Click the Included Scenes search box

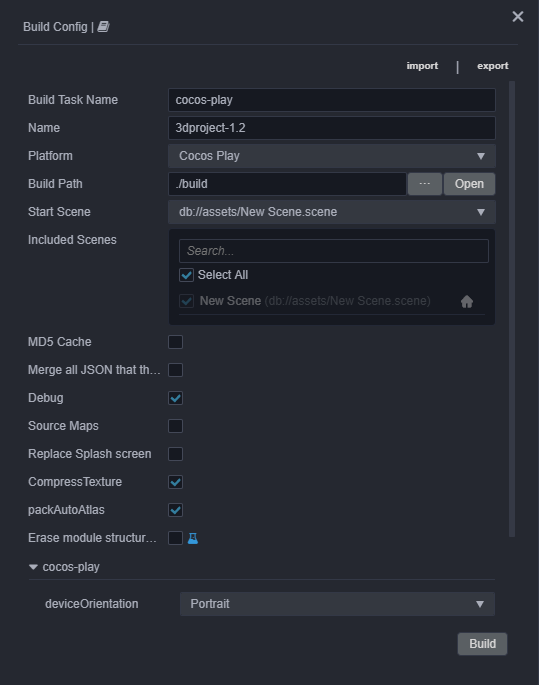tap(334, 251)
